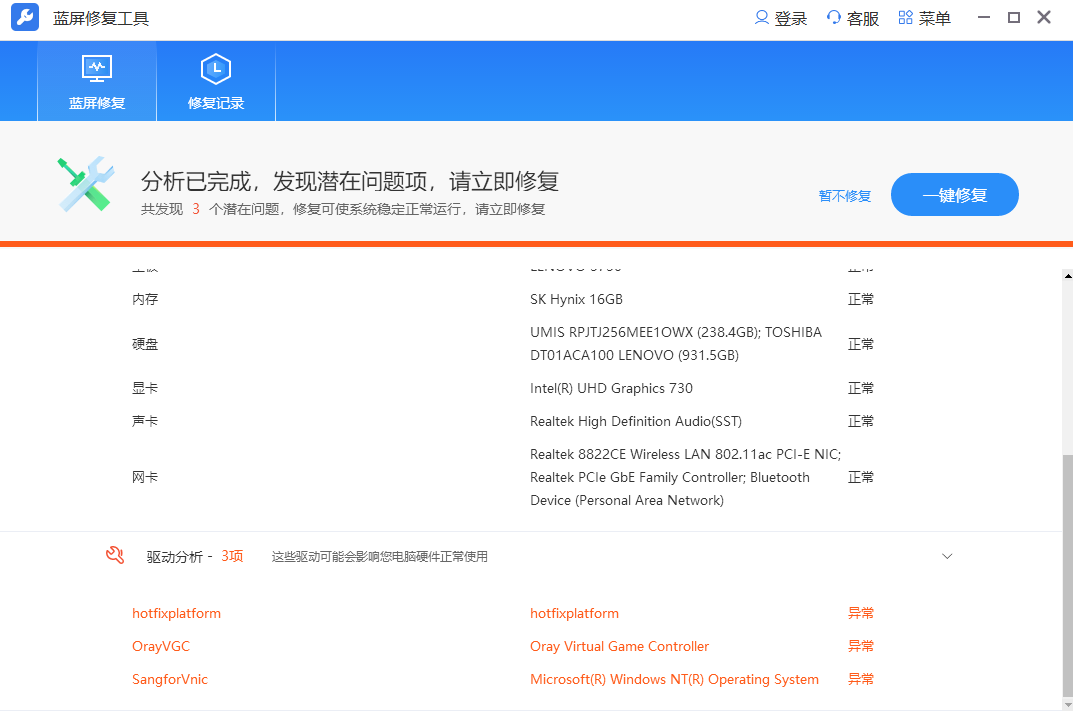The width and height of the screenshot is (1073, 711).
Task: Select the hotfixplatform driver entry
Action: (176, 613)
